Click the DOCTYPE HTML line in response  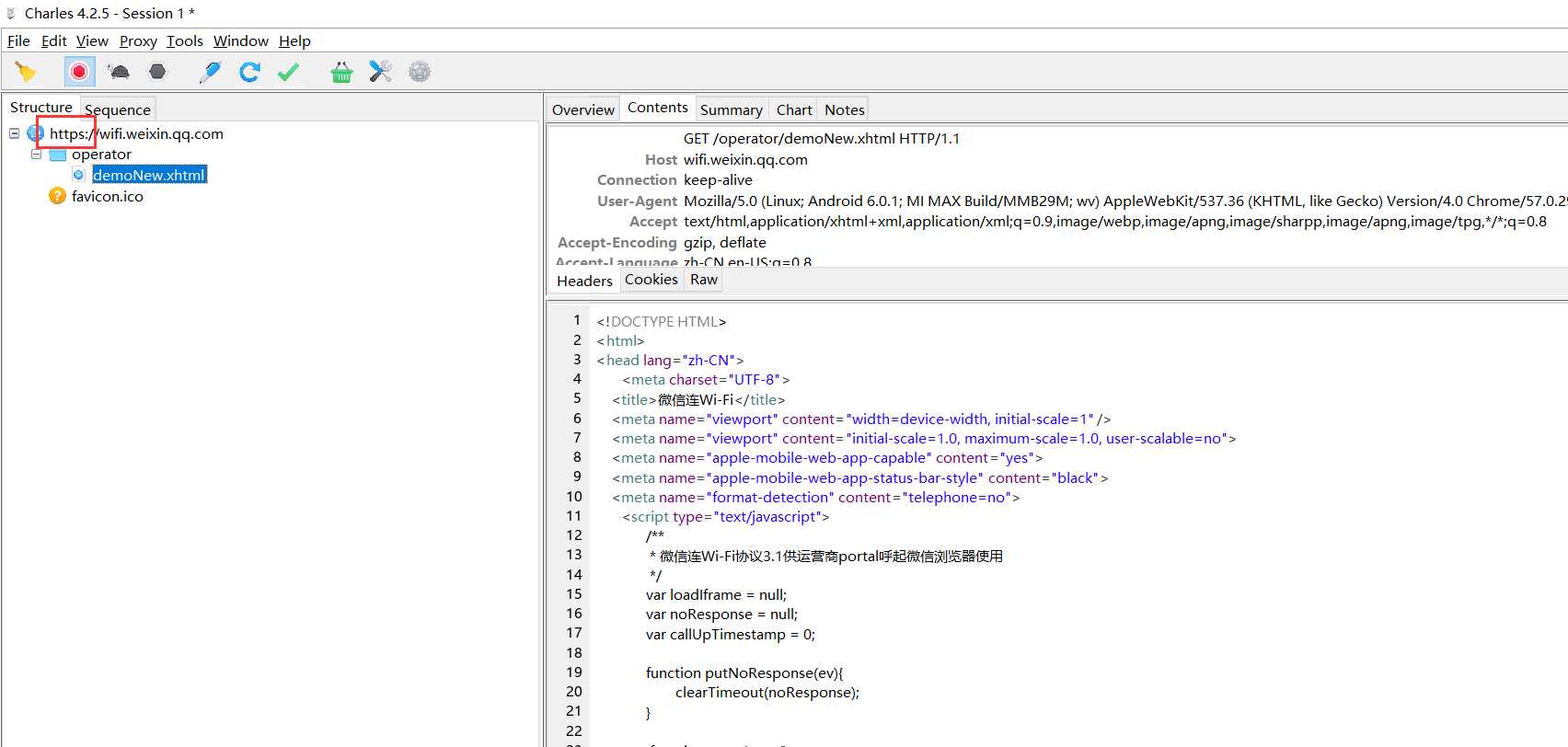(662, 322)
